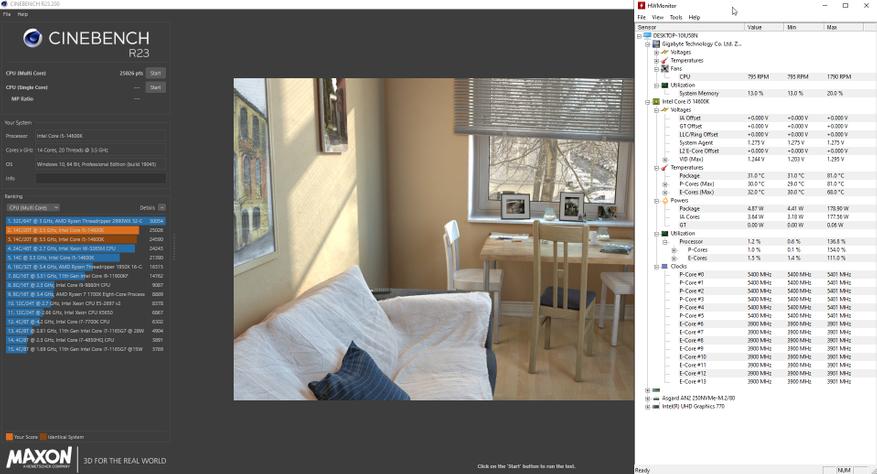Screen dimensions: 877x474
Task: Click the rendered room image in Cinebench
Action: pyautogui.click(x=433, y=239)
